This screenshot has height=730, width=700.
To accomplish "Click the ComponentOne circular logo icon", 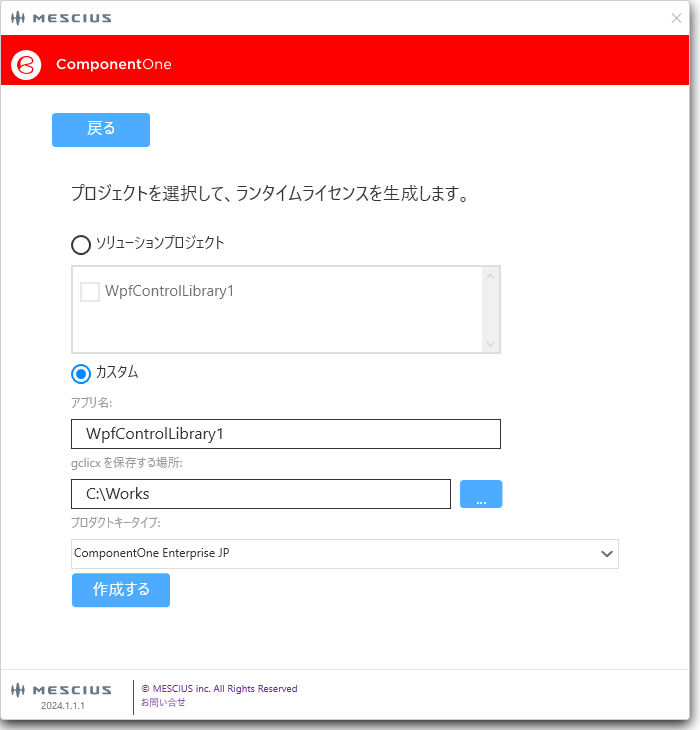I will [x=25, y=64].
